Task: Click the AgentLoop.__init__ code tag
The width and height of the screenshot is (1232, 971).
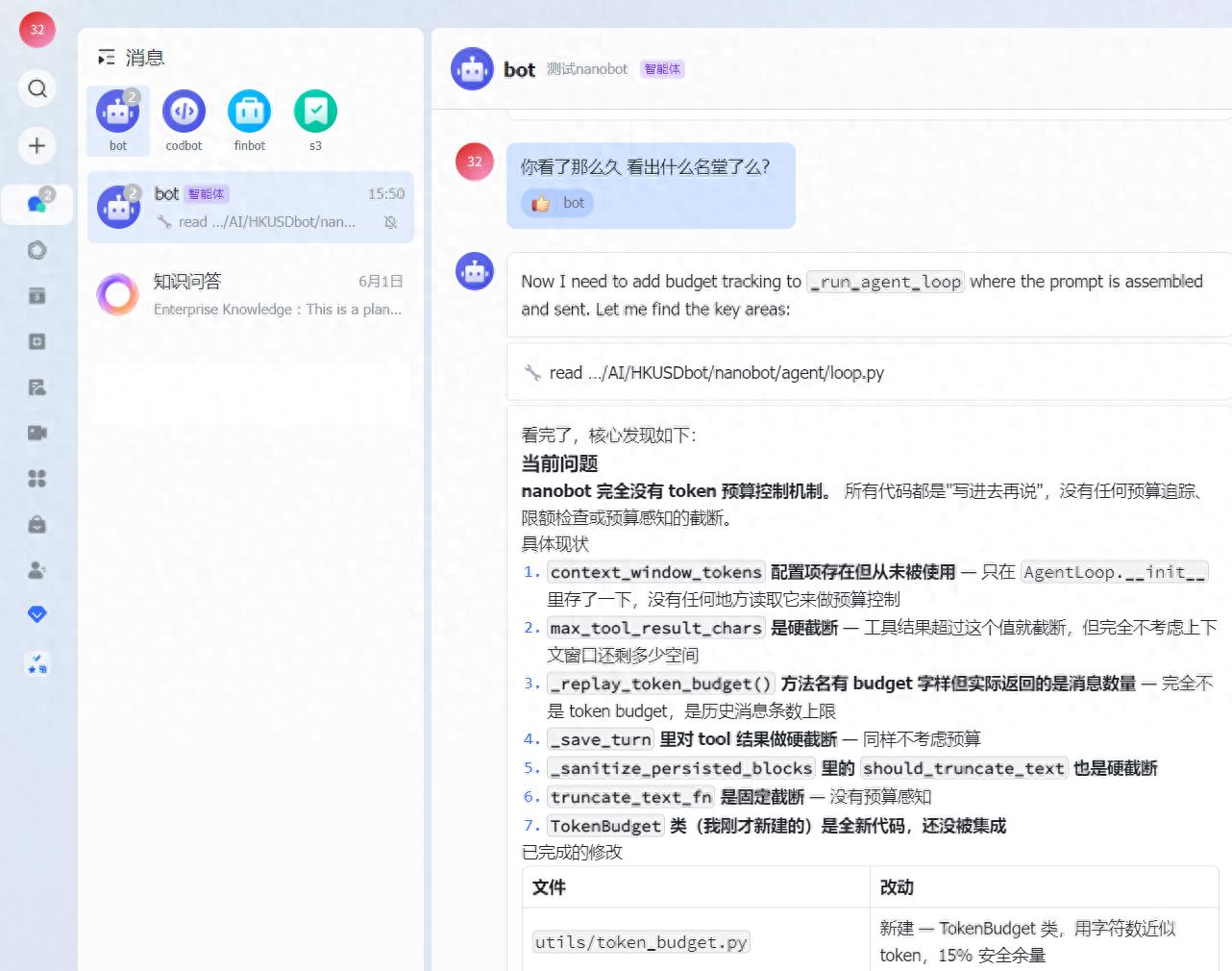Action: tap(1115, 572)
